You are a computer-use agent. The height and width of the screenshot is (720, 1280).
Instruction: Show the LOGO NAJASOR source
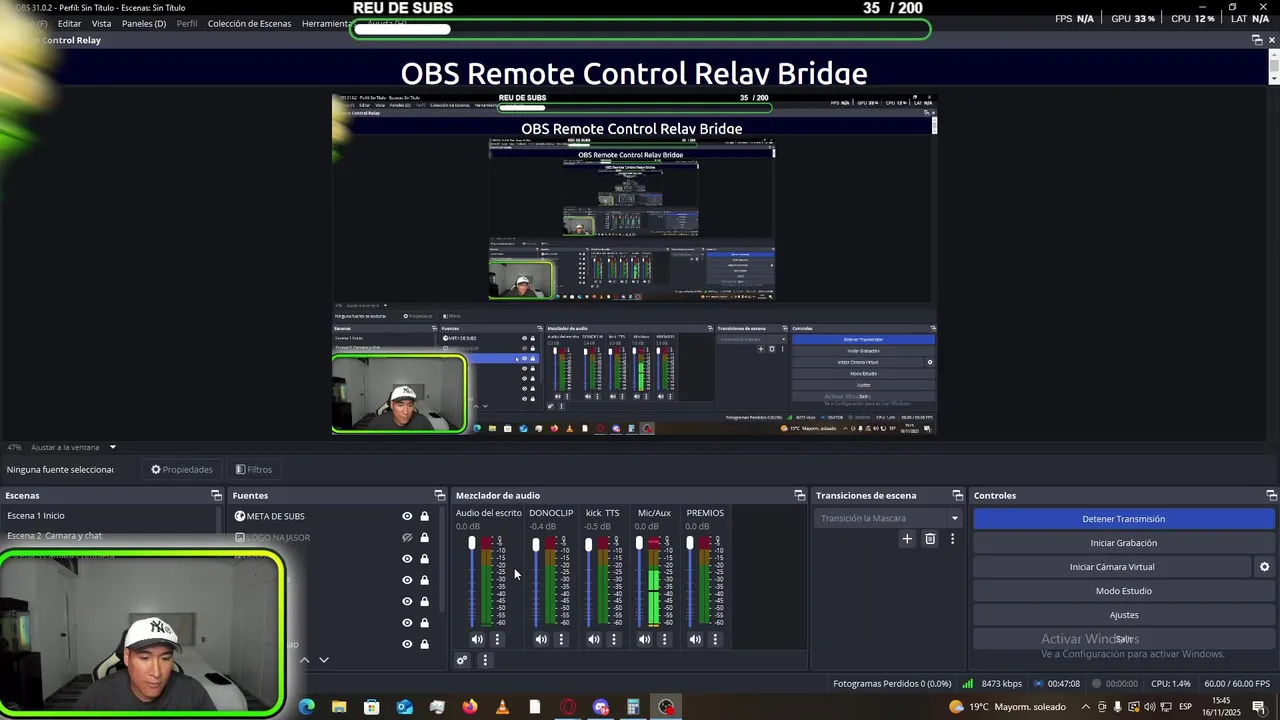point(407,537)
